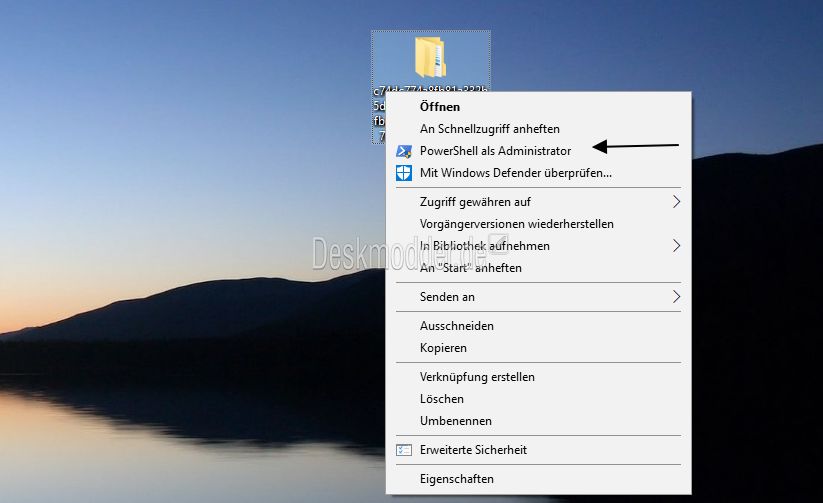Screen dimensions: 823x503
Task: Open Erweiterte Sicherheit entry
Action: tap(539, 449)
